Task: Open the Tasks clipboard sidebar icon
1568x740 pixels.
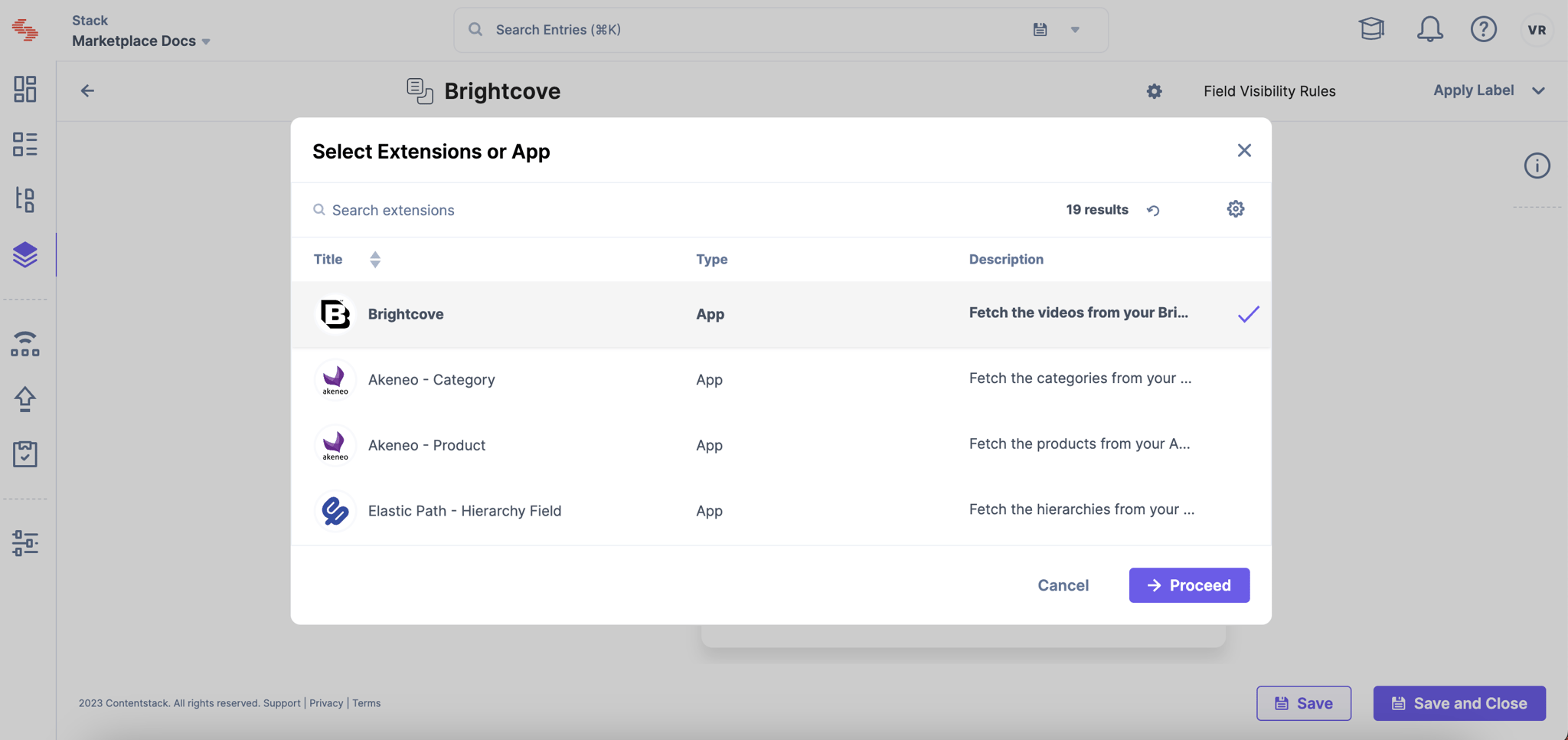Action: pos(24,453)
